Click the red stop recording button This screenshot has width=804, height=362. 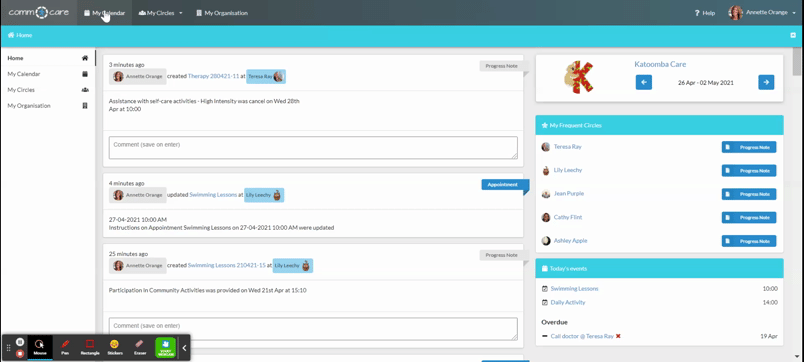(19, 353)
